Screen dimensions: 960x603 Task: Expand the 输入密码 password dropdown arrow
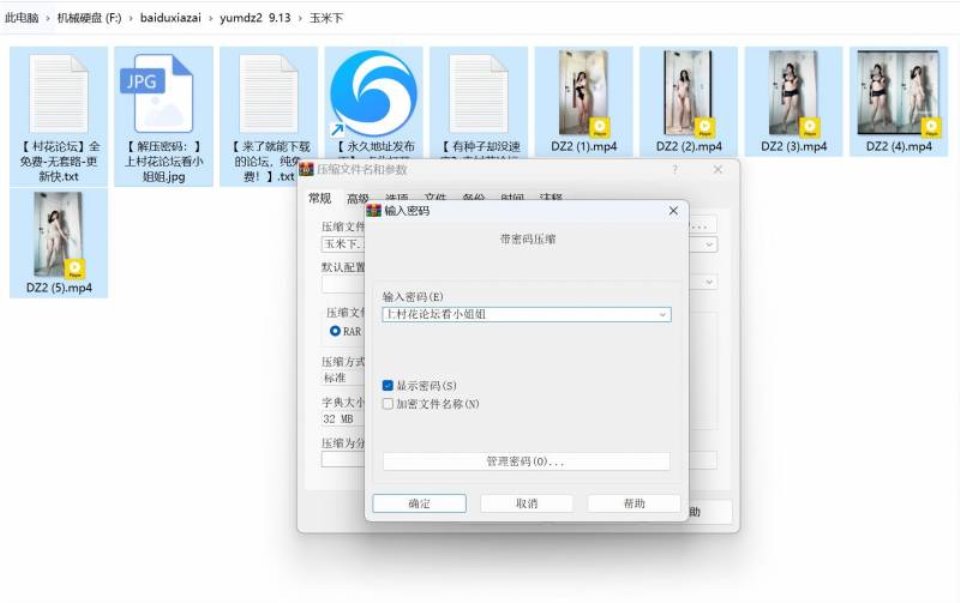[x=662, y=314]
